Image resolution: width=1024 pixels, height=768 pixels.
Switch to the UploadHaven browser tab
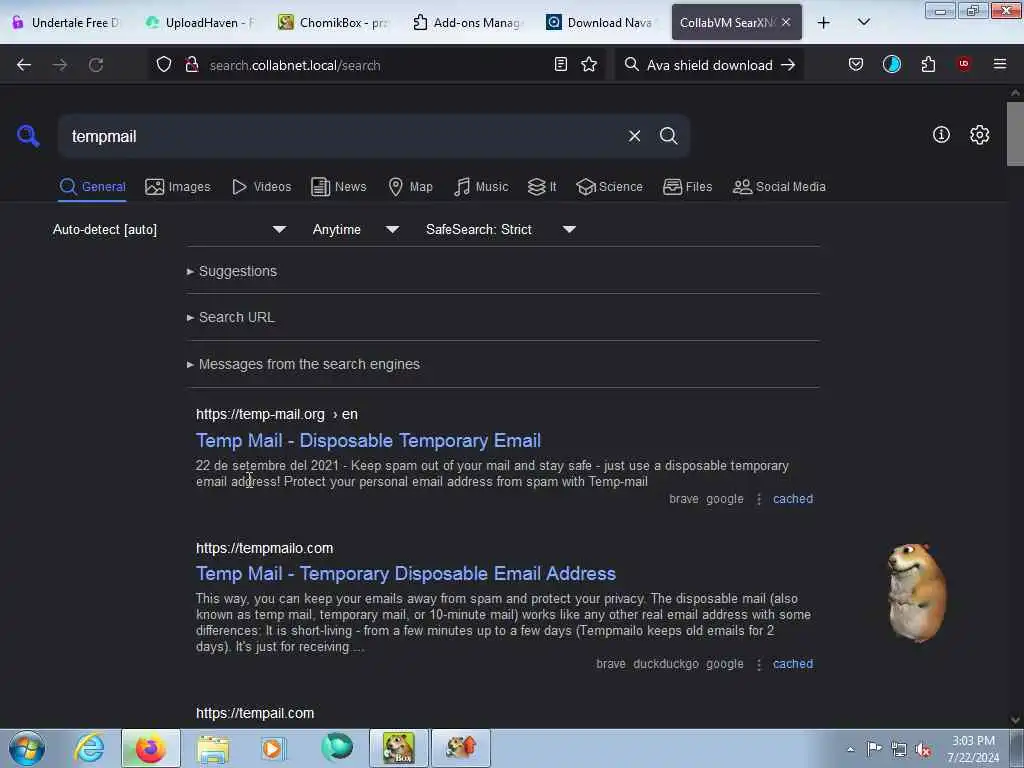click(201, 22)
